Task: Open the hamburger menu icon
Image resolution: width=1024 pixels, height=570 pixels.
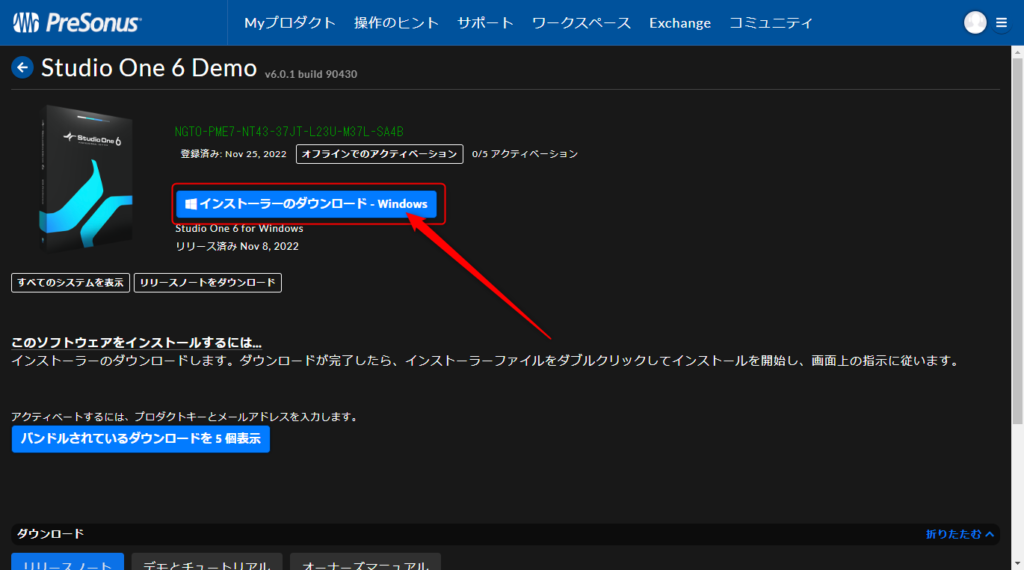Action: 1001,23
